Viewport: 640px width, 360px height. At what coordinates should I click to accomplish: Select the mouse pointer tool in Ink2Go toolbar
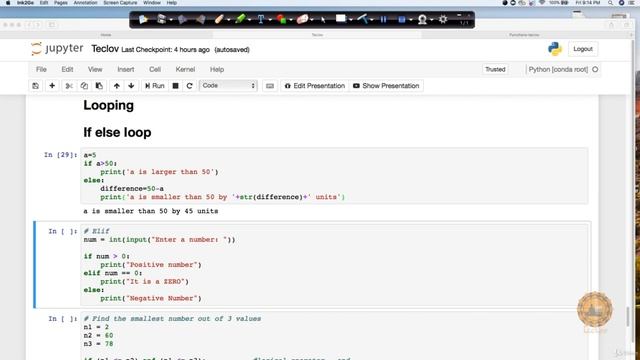[323, 20]
